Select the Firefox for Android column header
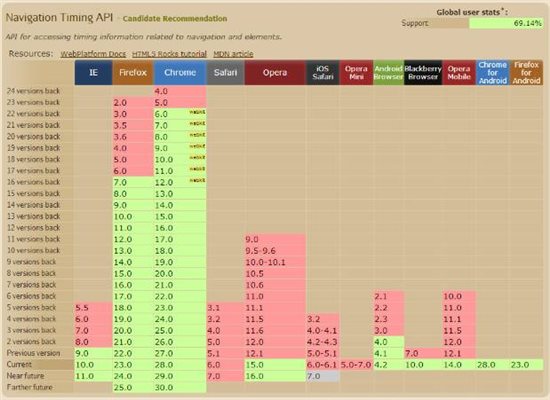The width and height of the screenshot is (550, 400). [526, 73]
